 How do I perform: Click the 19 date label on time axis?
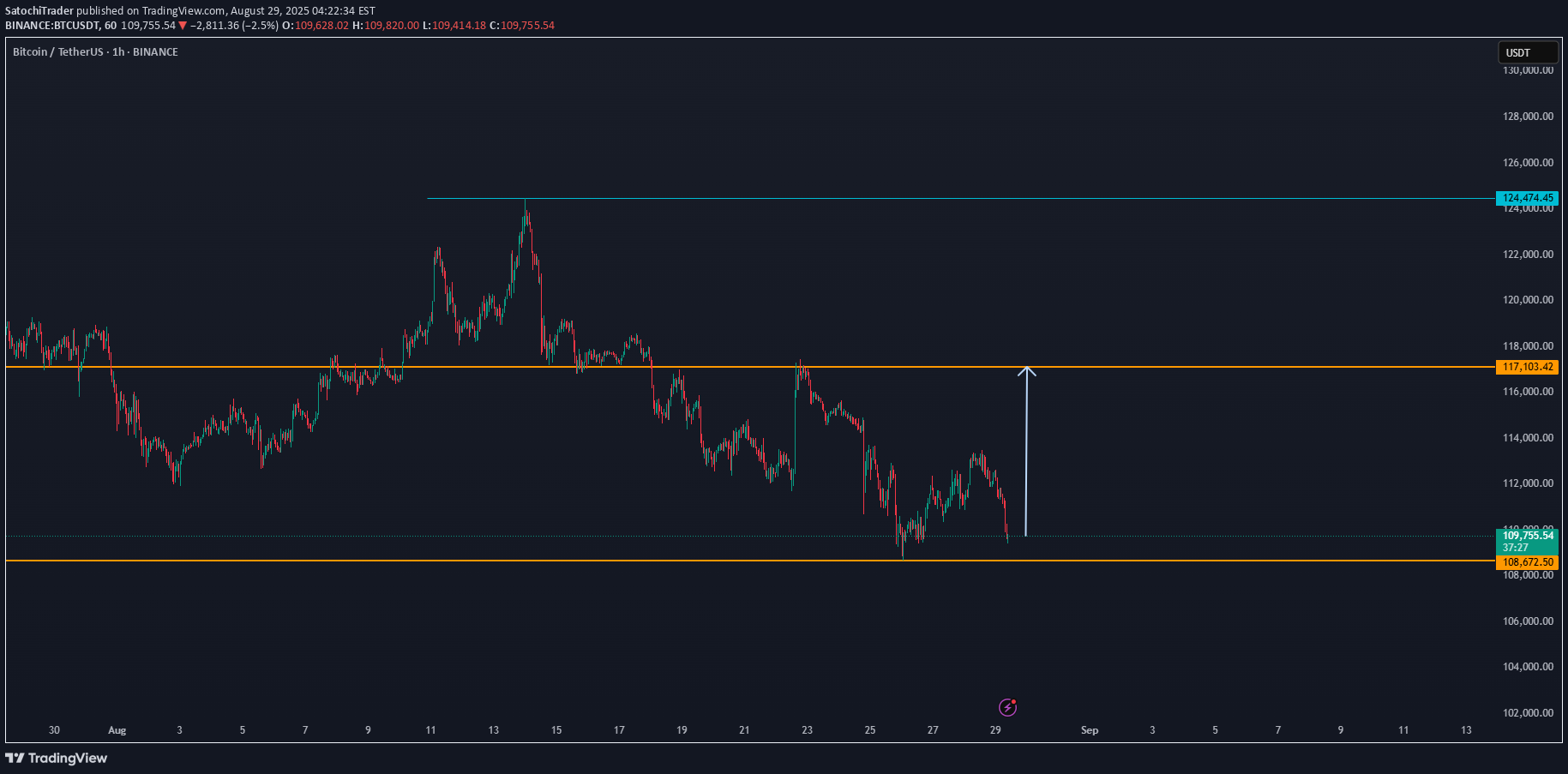pyautogui.click(x=682, y=730)
